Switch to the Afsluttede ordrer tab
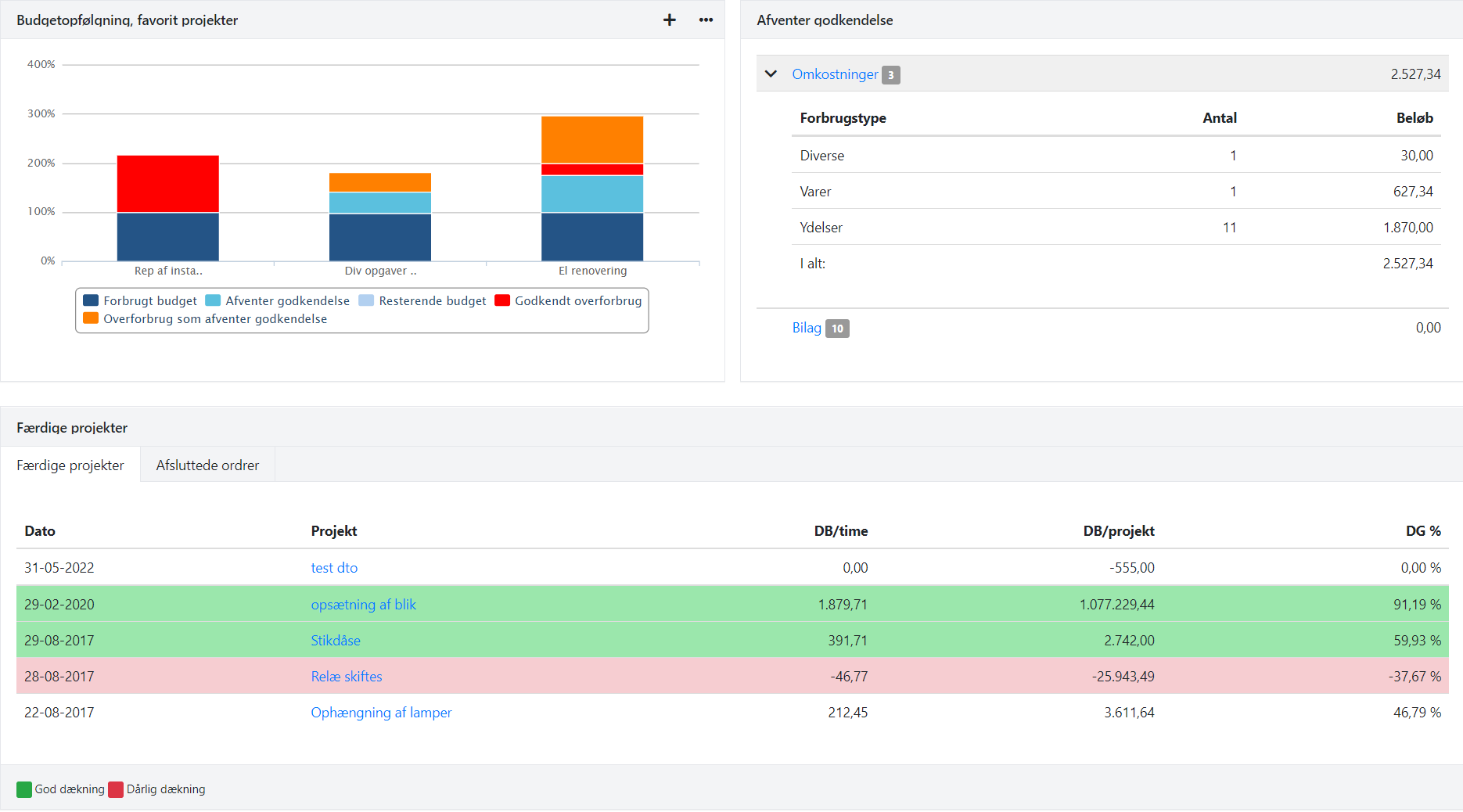The height and width of the screenshot is (812, 1463). click(207, 465)
